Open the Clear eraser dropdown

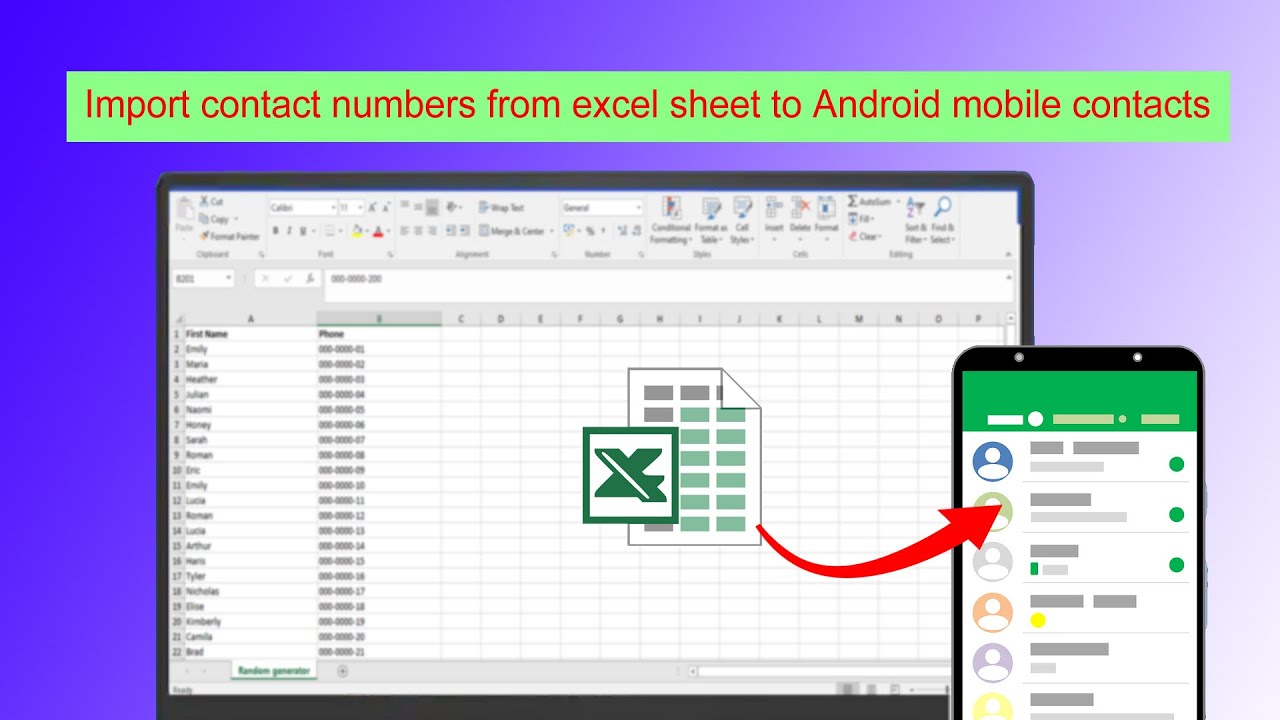[x=865, y=237]
